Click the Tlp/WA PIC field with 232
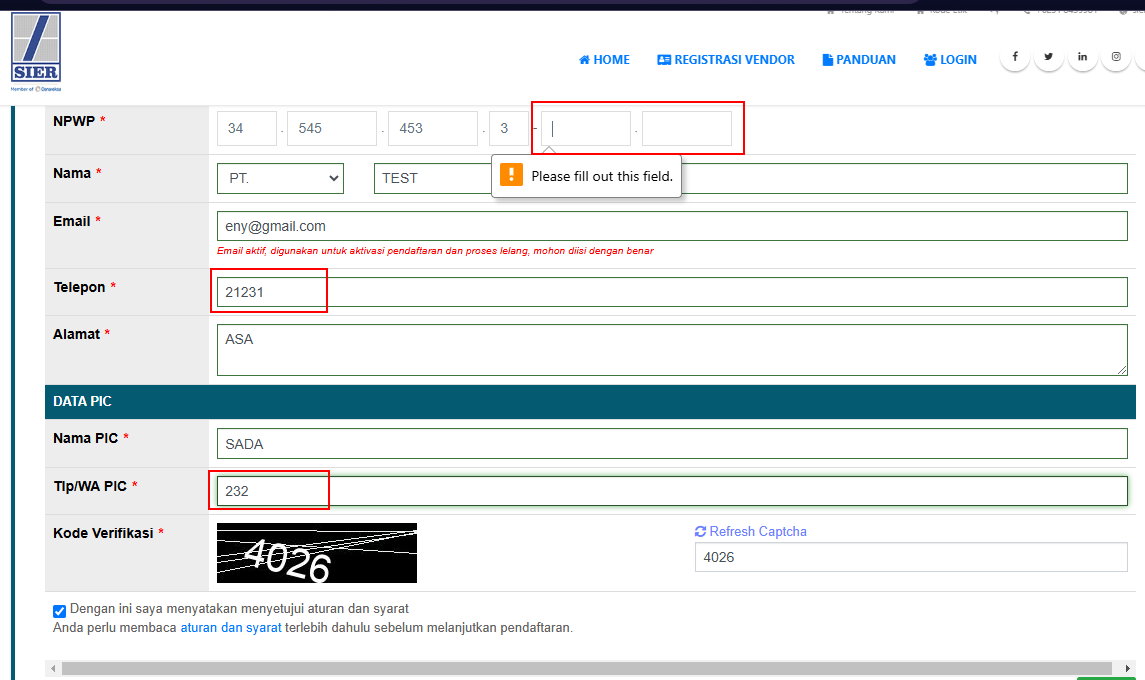 coord(672,491)
